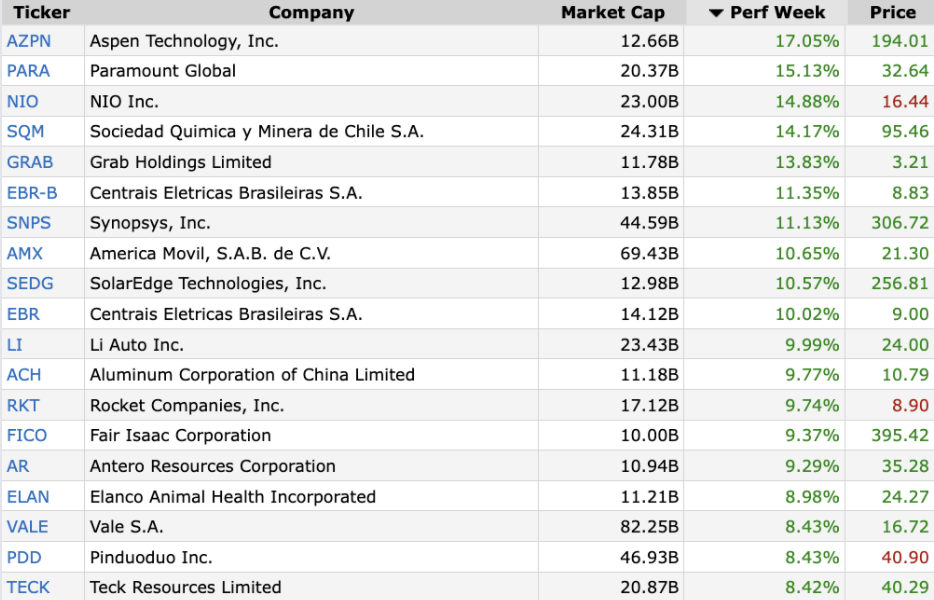Viewport: 934px width, 600px height.
Task: Sort table by Market Cap header
Action: pyautogui.click(x=612, y=13)
